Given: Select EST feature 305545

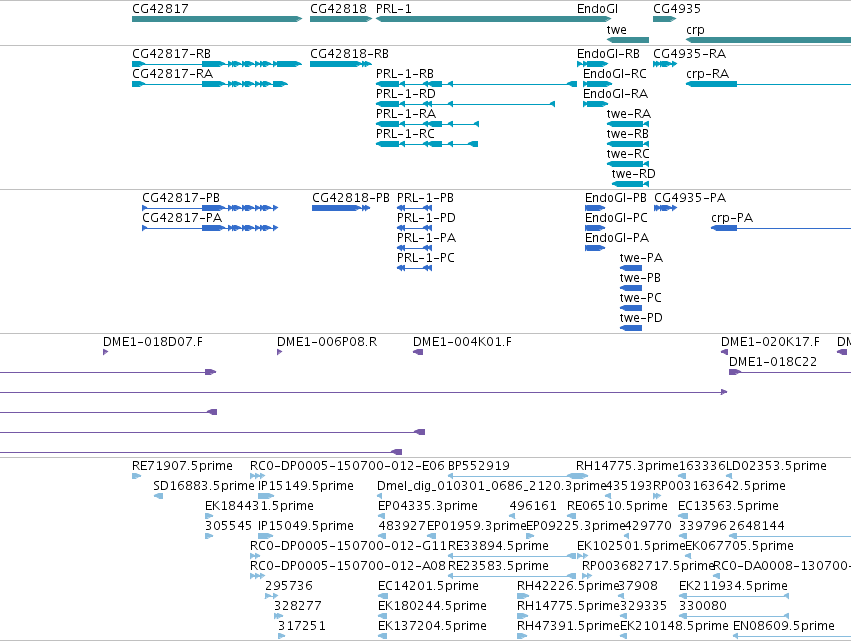Looking at the screenshot, I should [209, 537].
